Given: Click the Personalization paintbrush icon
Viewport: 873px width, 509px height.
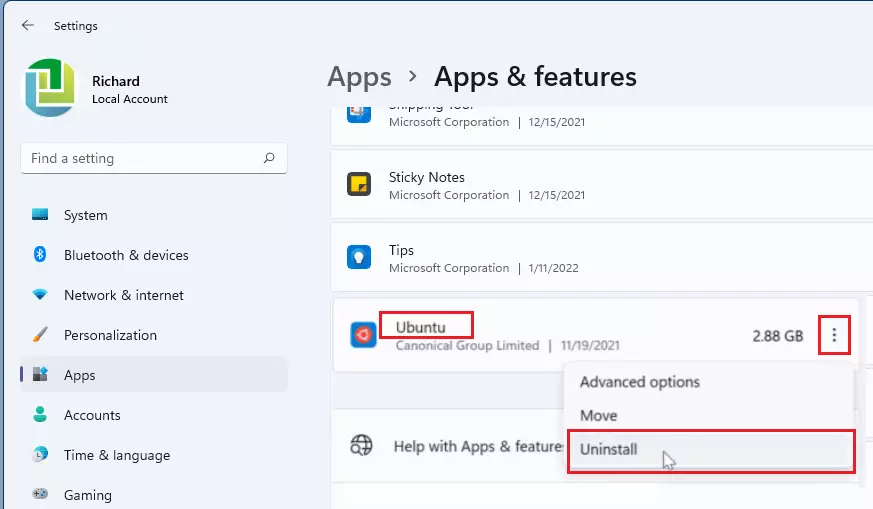Looking at the screenshot, I should click(40, 335).
